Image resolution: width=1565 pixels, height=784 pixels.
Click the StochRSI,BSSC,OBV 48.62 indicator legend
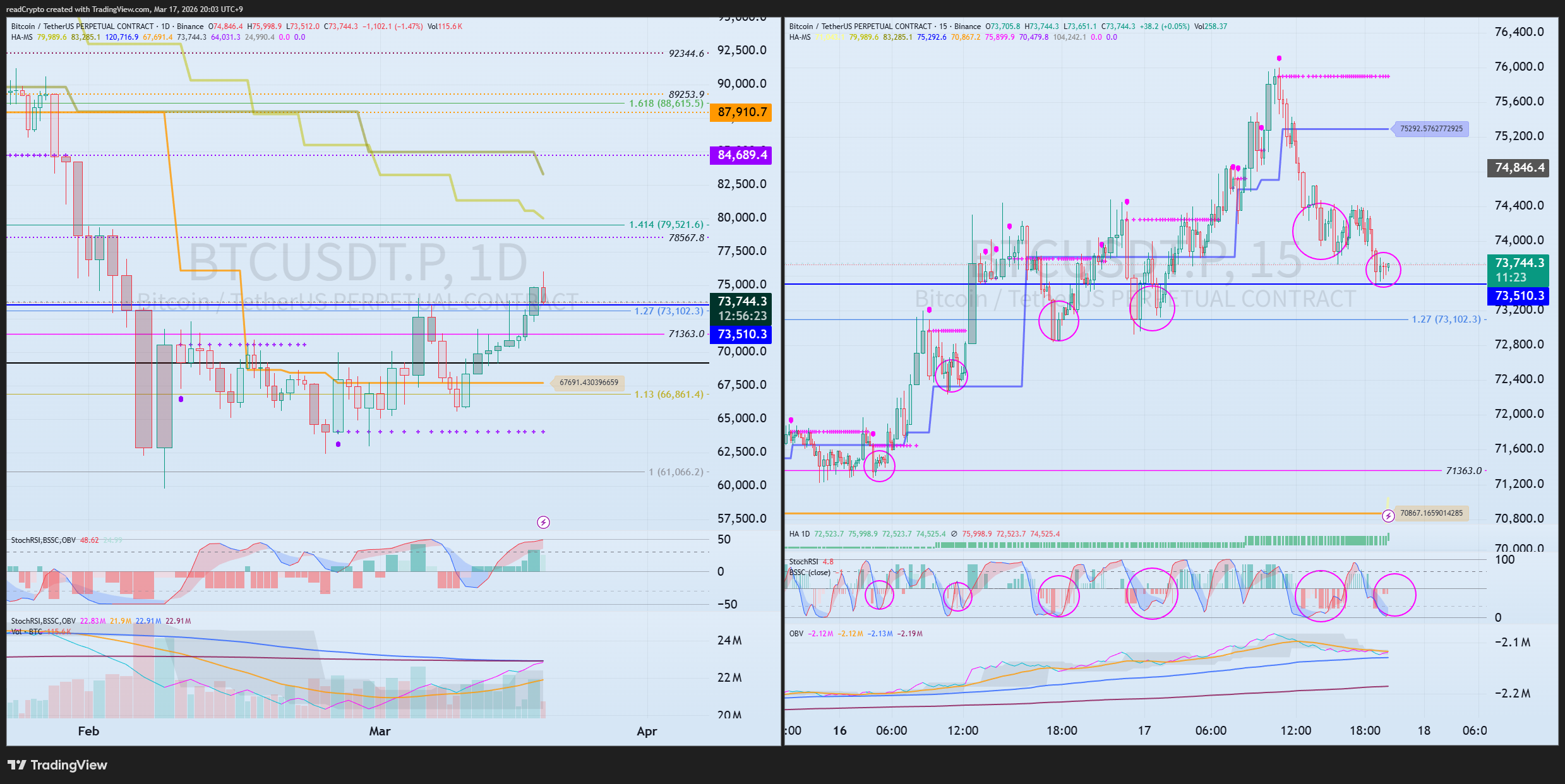(54, 540)
